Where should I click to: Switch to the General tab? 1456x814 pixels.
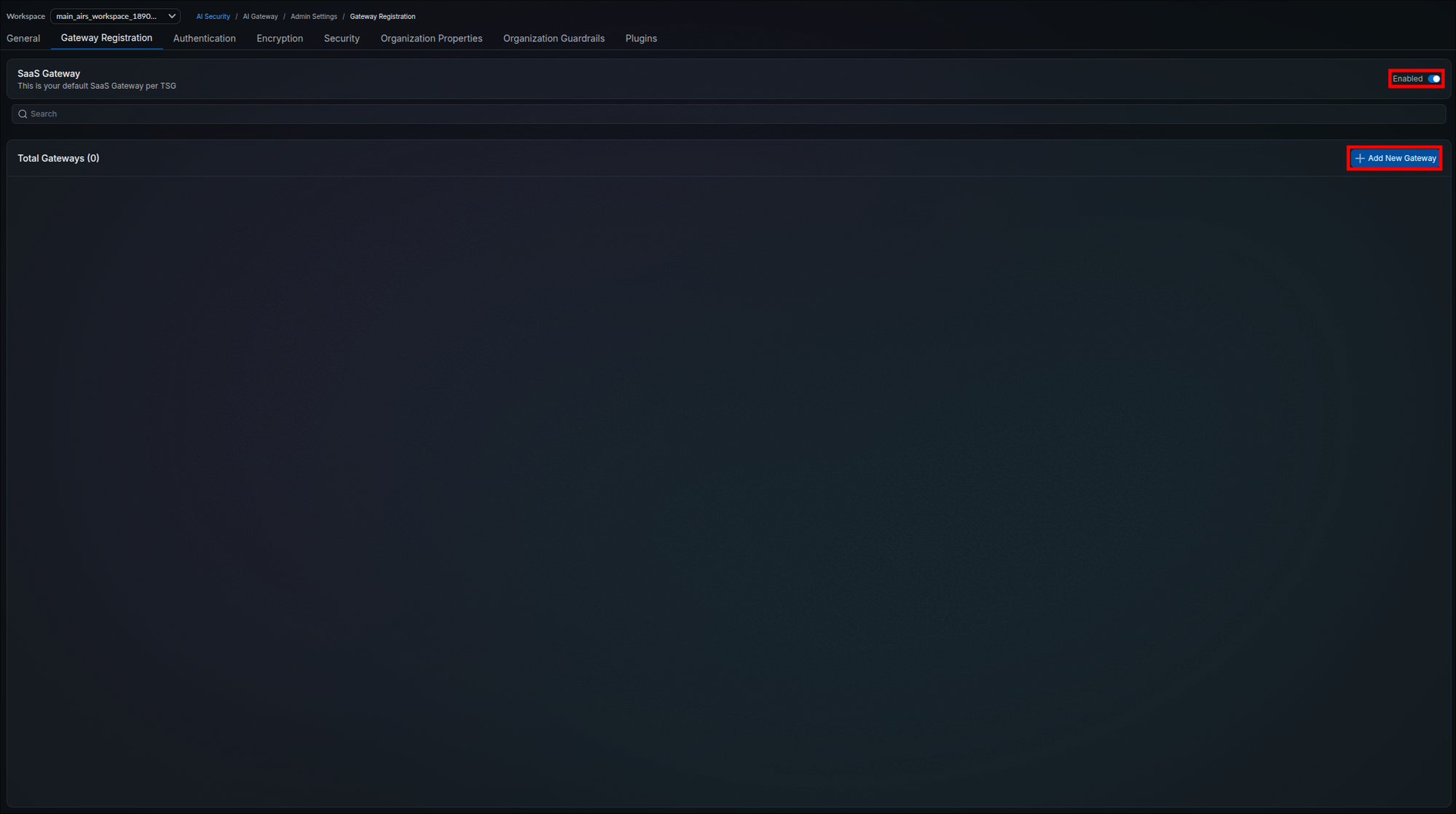click(x=23, y=39)
